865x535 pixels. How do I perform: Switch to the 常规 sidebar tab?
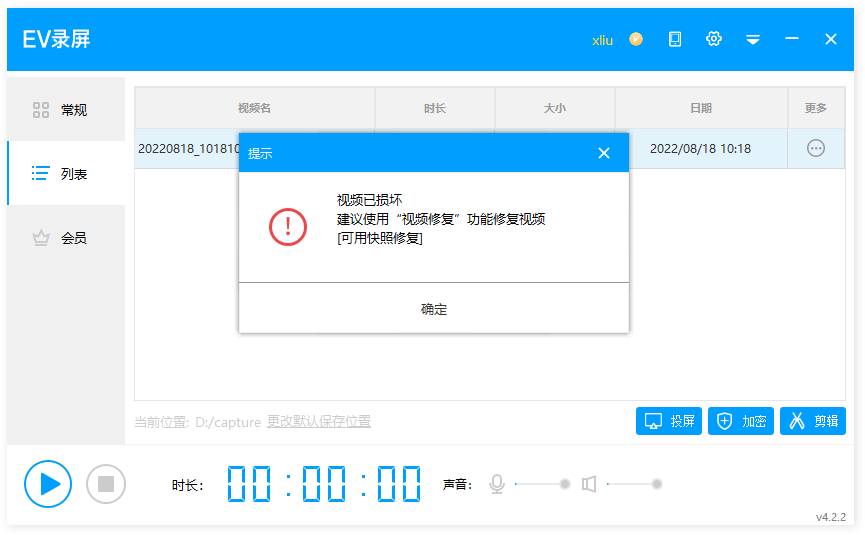point(66,110)
